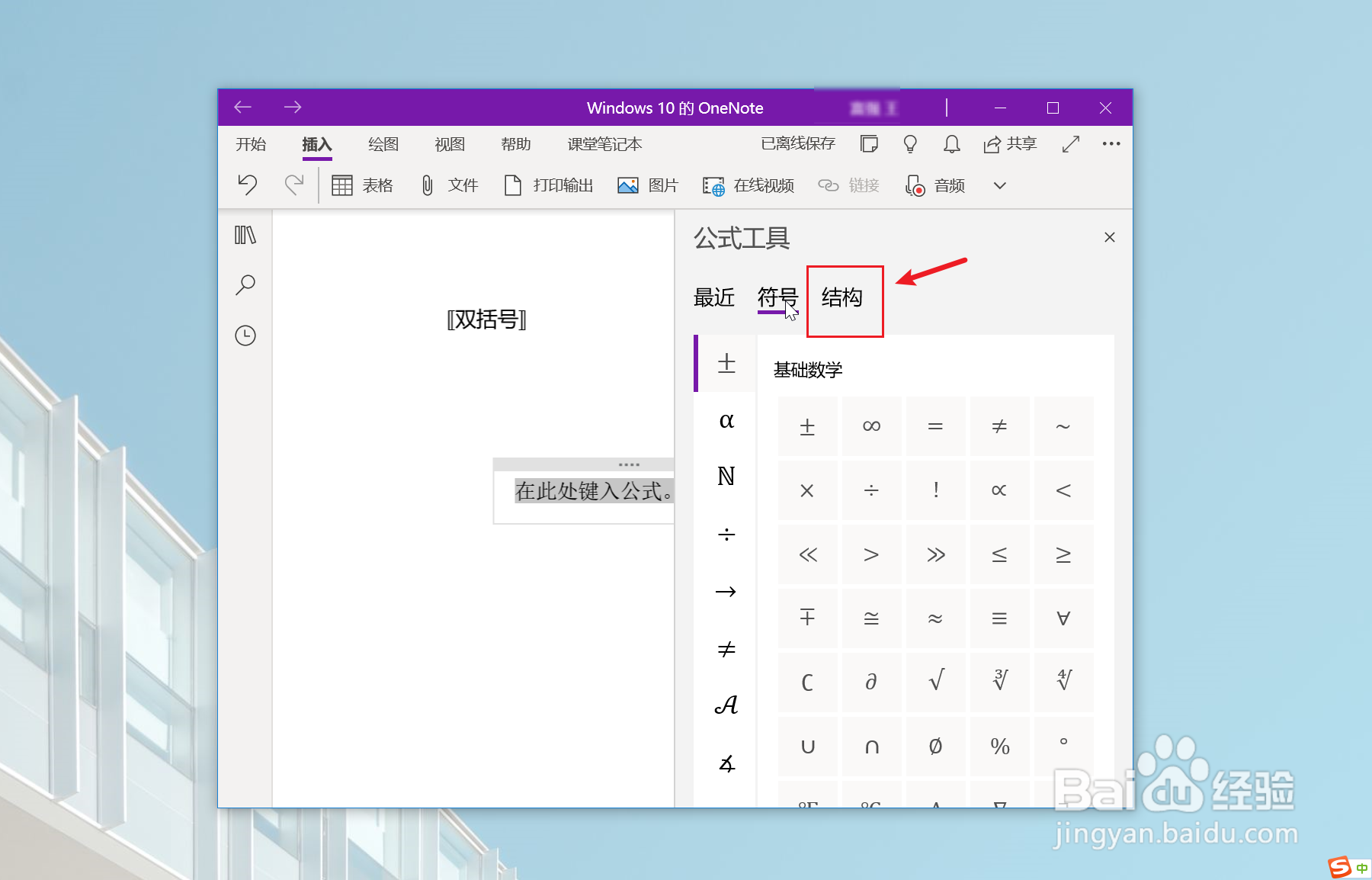Insert the ≥ greater-or-equal symbol
Screen dimensions: 1372x880
click(x=1063, y=554)
